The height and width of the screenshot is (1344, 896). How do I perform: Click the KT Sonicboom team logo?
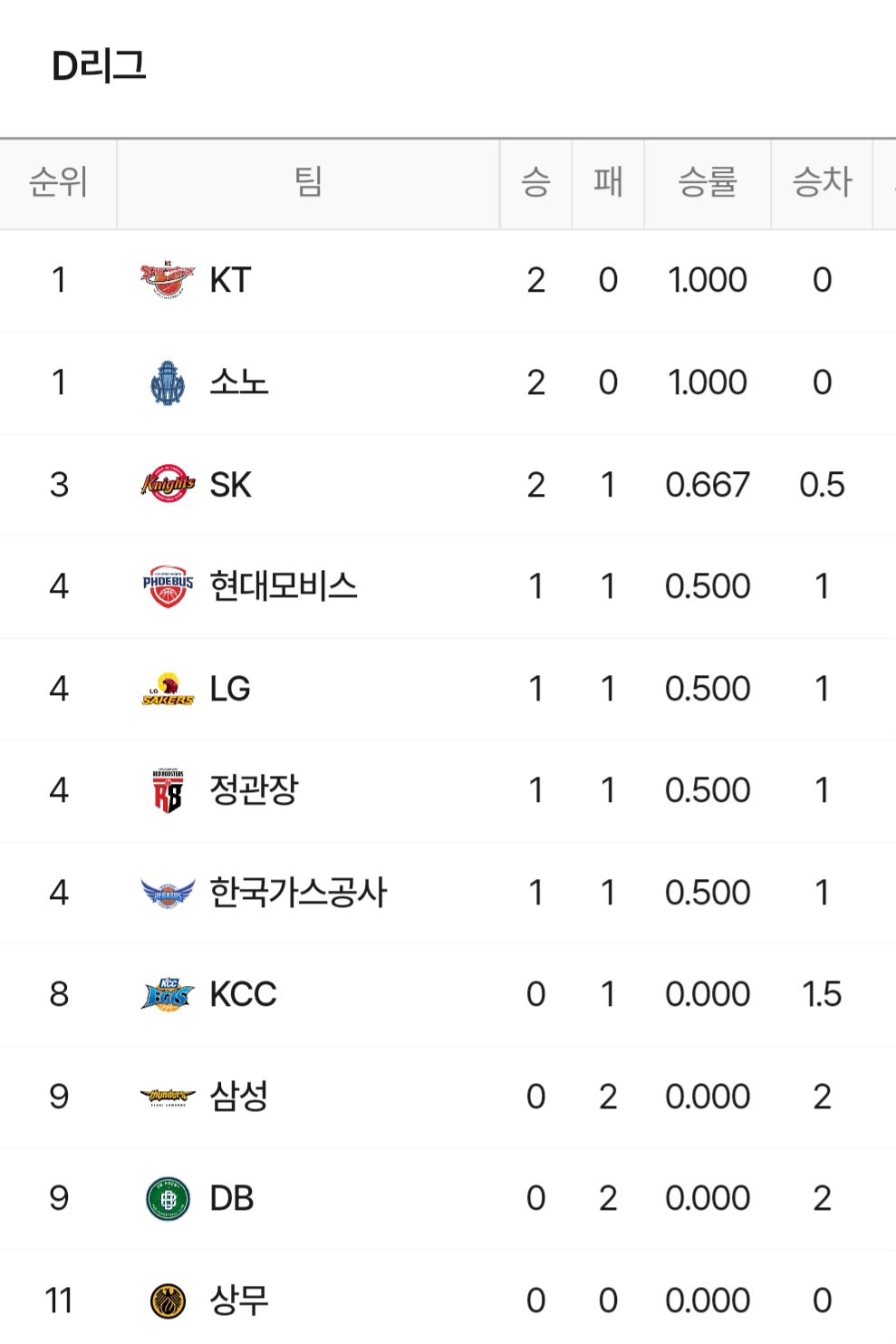(x=168, y=280)
